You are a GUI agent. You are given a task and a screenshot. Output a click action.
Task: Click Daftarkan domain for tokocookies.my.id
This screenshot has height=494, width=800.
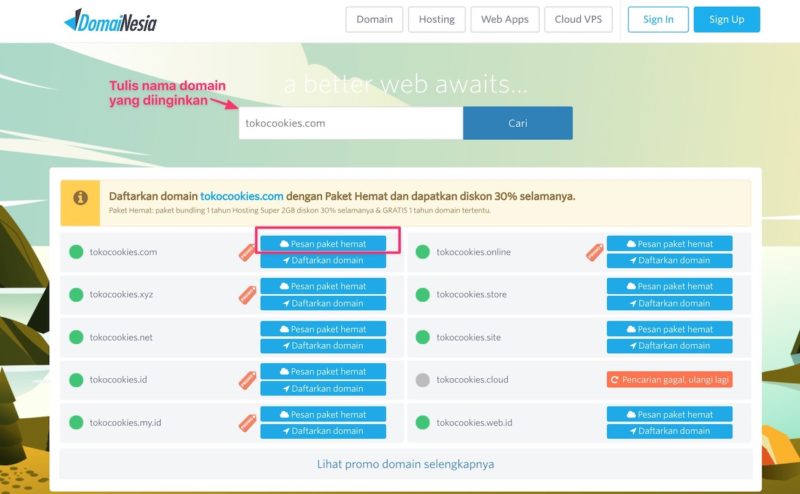(x=323, y=431)
